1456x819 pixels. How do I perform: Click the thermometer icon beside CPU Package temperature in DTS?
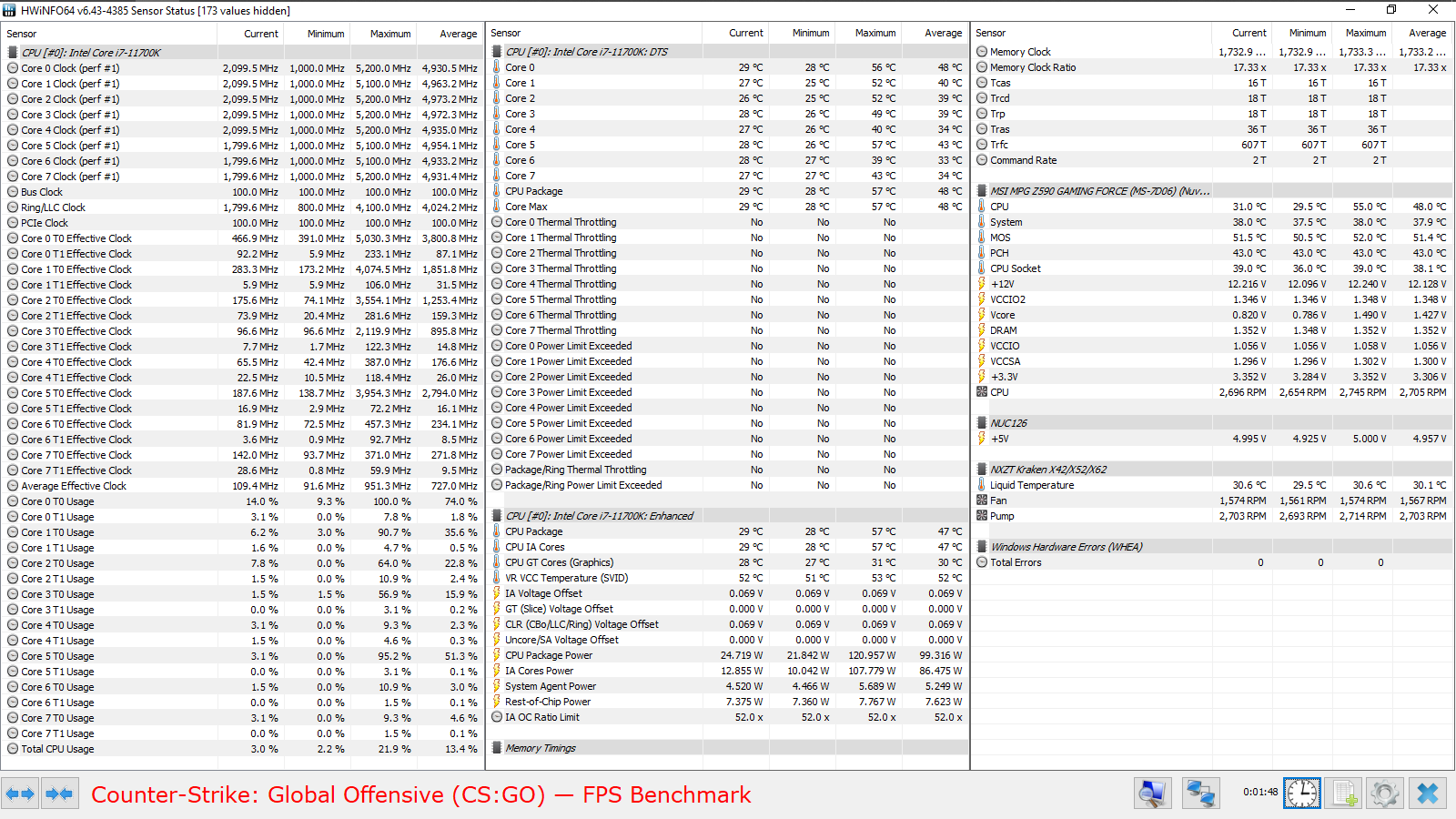pos(497,191)
